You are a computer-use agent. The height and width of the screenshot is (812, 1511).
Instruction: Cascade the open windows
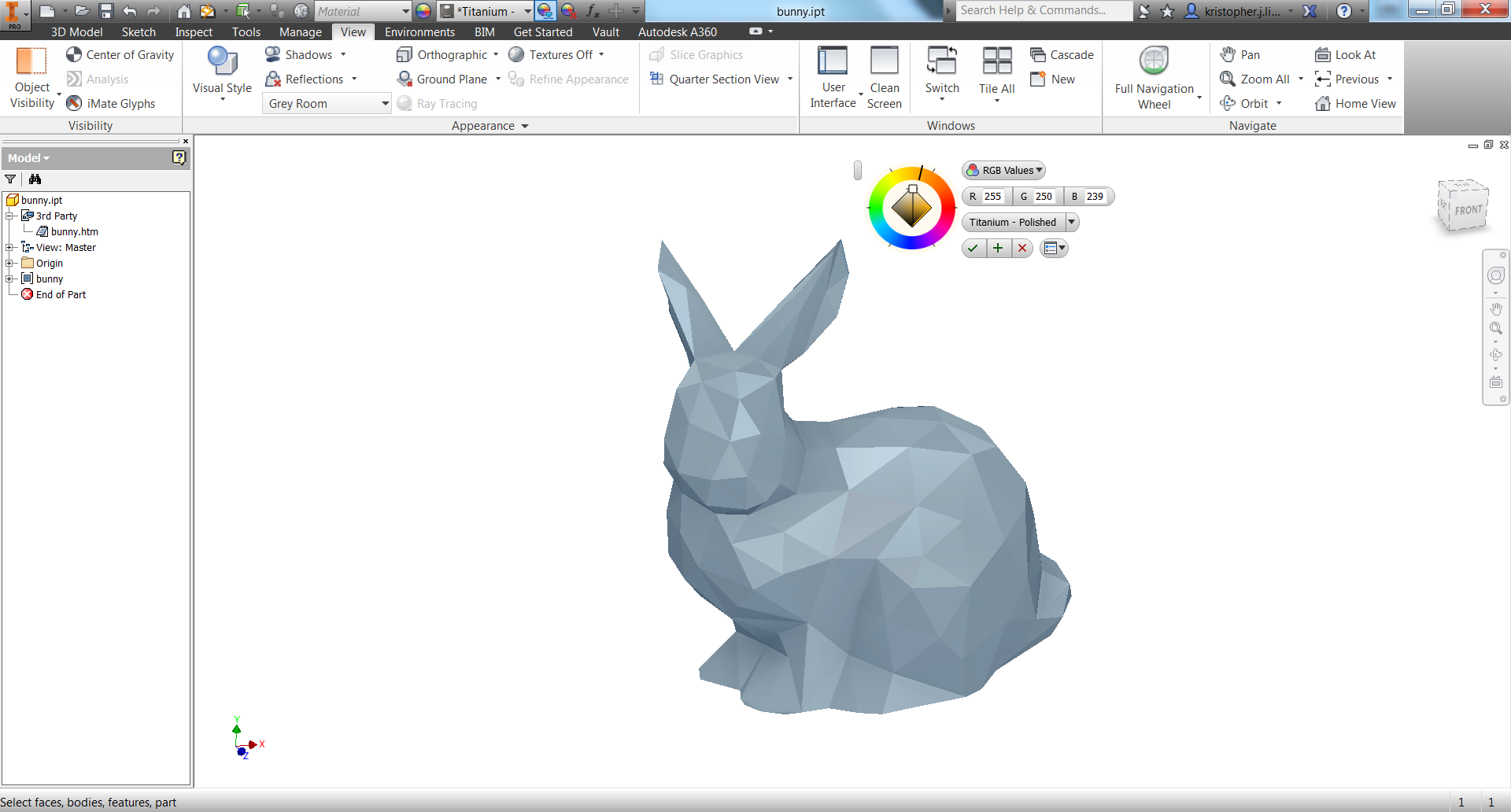1062,54
